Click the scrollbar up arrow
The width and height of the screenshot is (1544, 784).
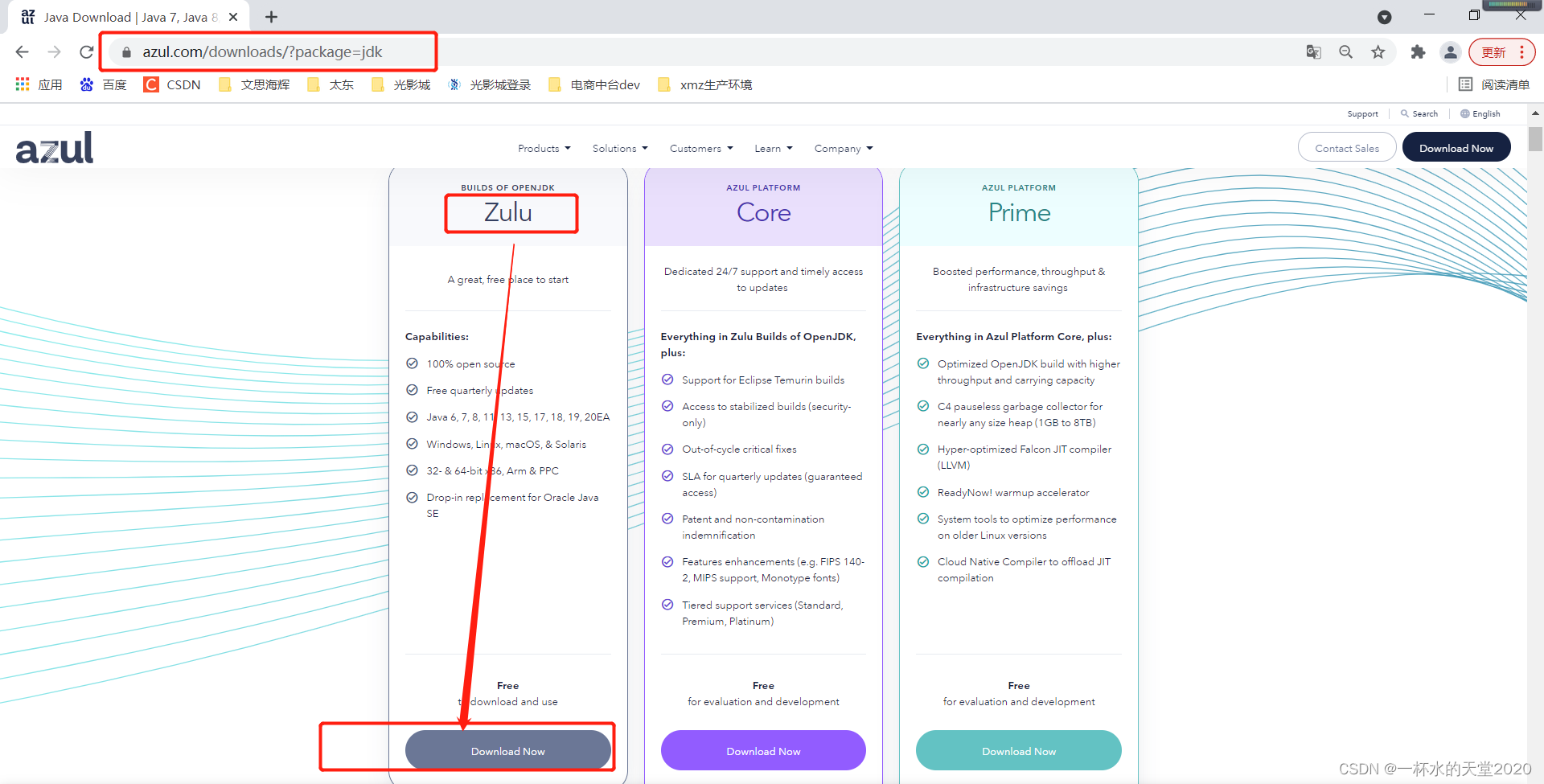coord(1535,113)
